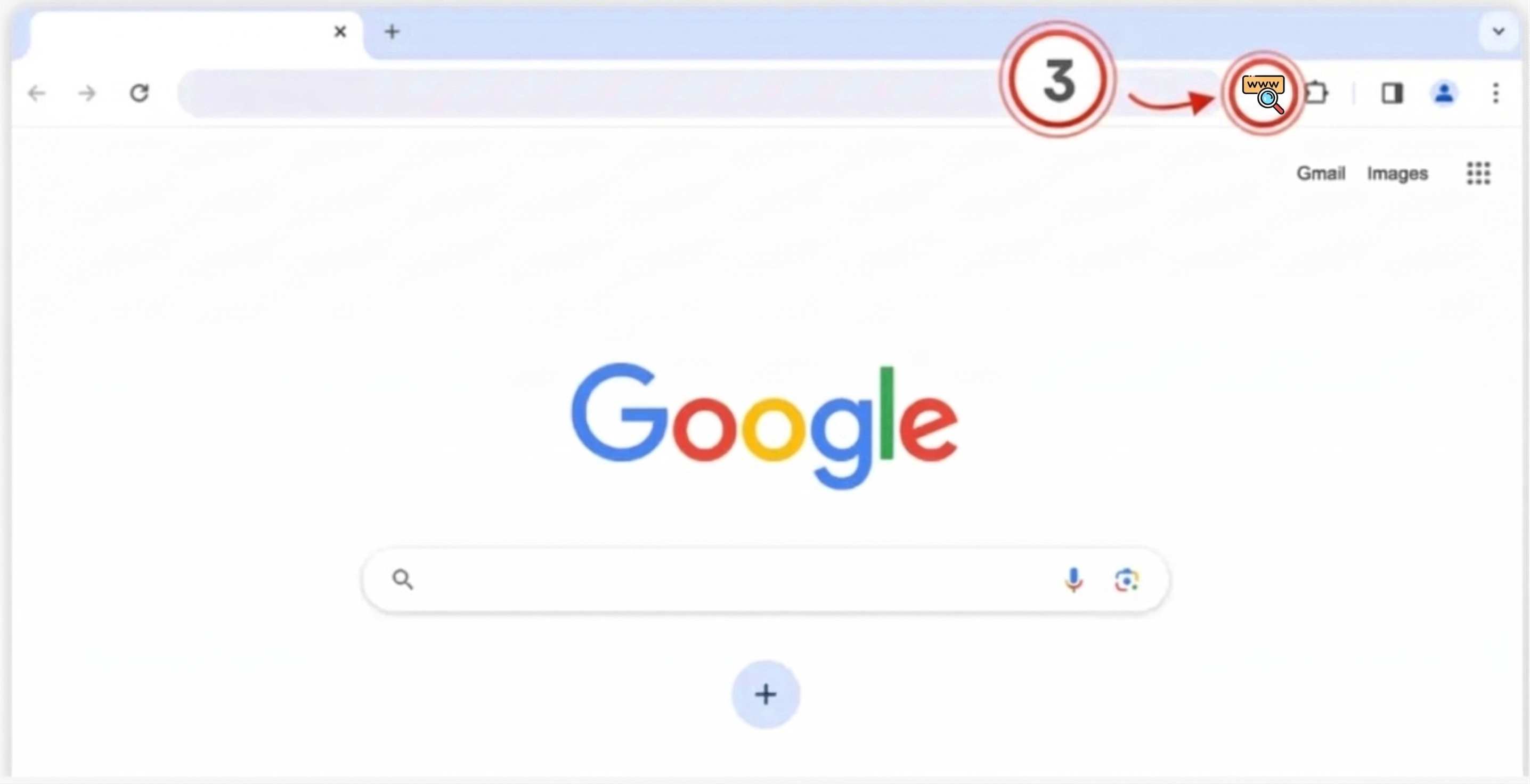Open the Gmail link
1530x784 pixels.
(1320, 174)
